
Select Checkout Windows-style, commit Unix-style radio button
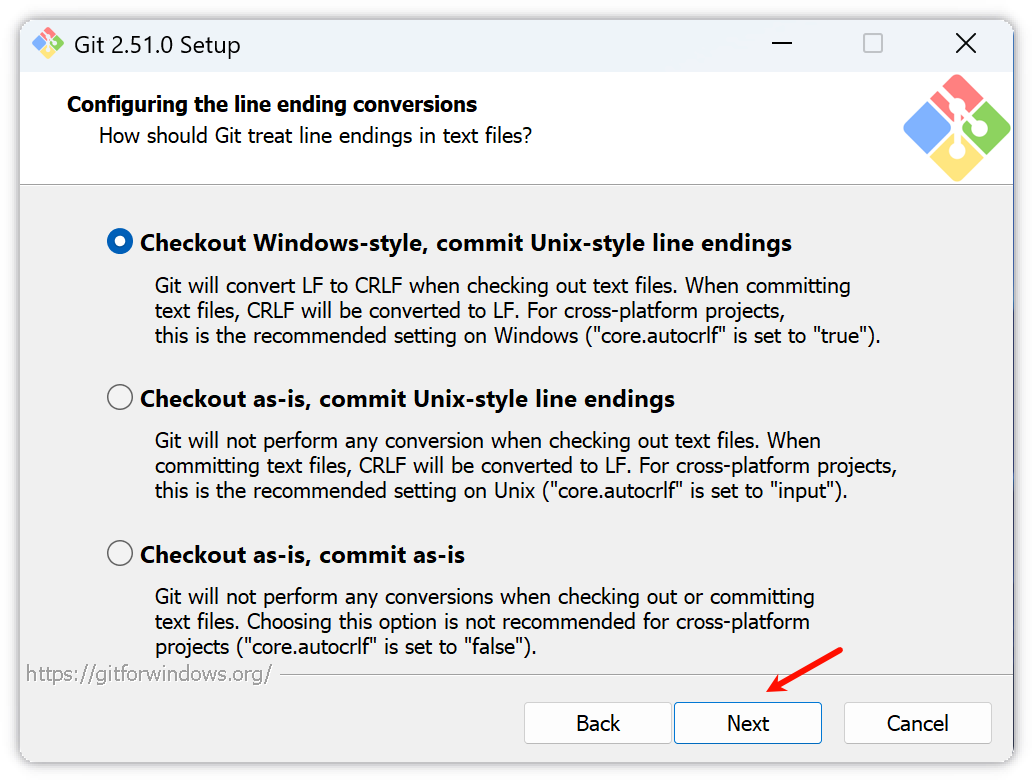[x=120, y=242]
